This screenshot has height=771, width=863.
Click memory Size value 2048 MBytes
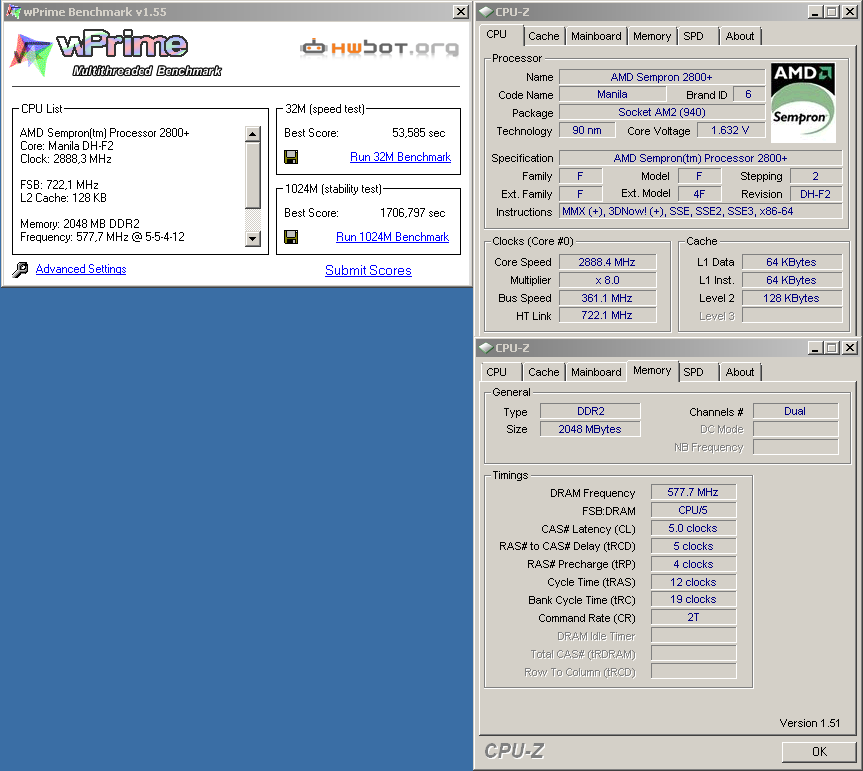click(x=590, y=429)
